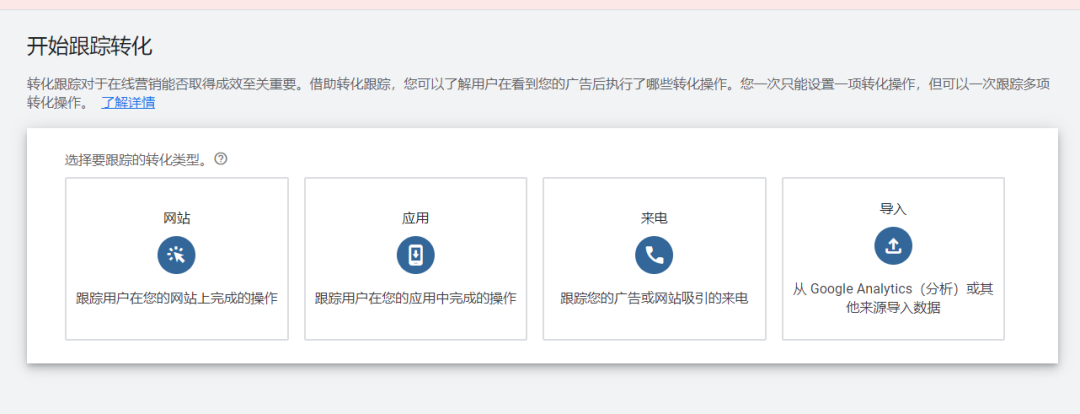Click the import upload arrow icon
Screen dimensions: 1080x414
[x=893, y=245]
